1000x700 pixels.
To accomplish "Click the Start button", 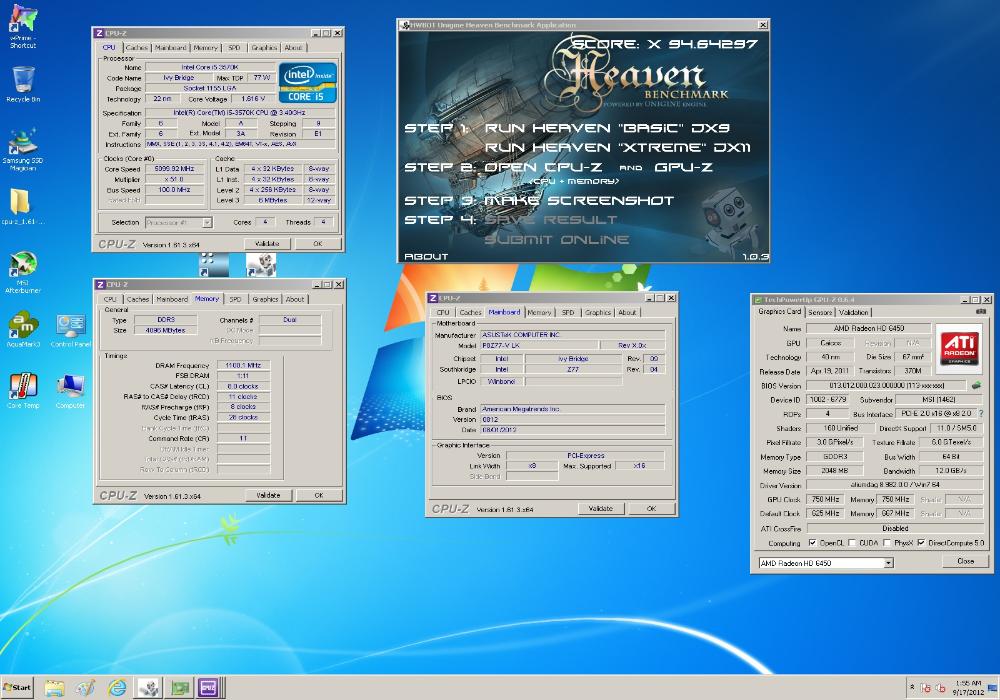I will tap(17, 687).
